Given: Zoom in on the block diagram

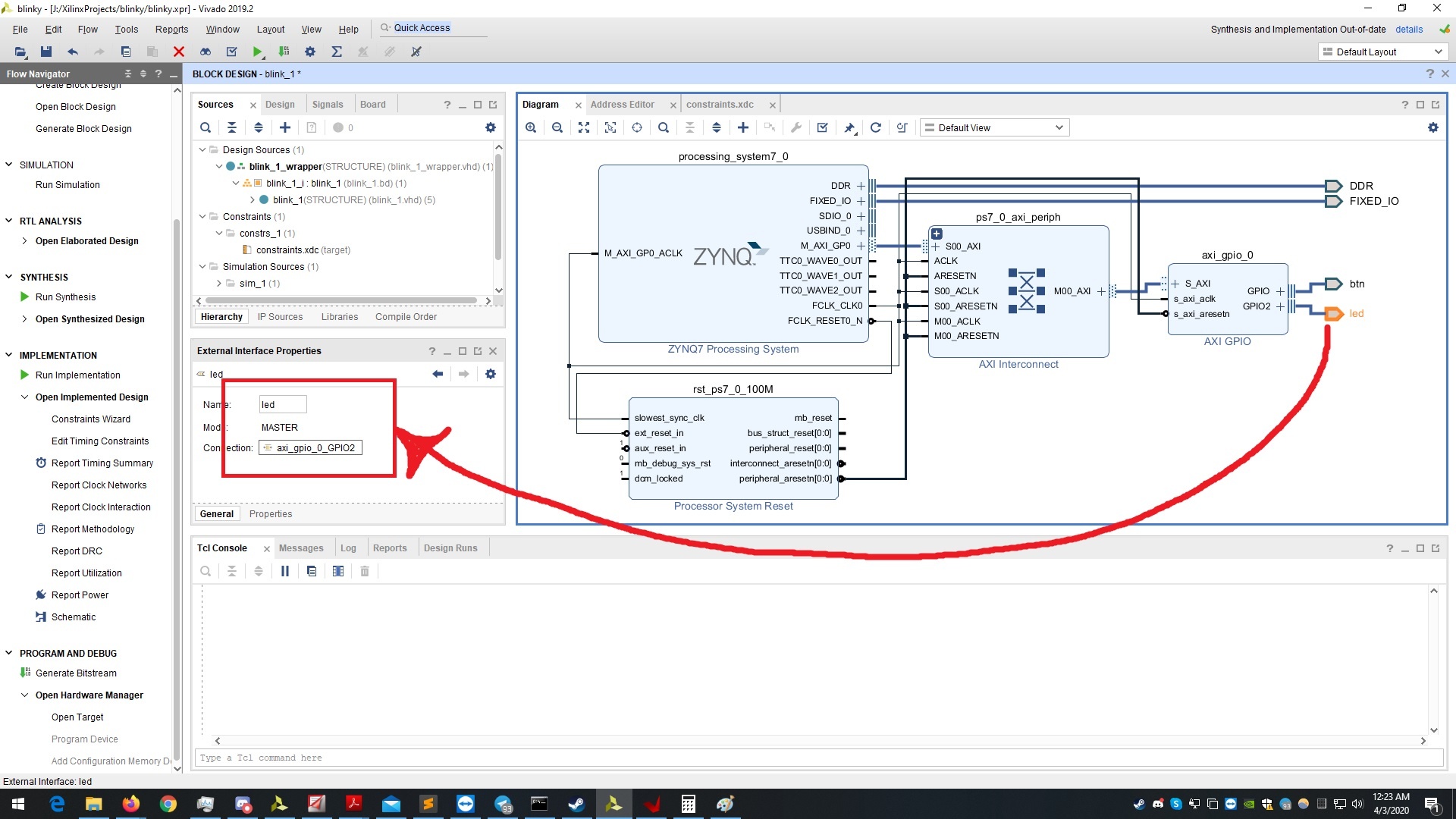Looking at the screenshot, I should pyautogui.click(x=531, y=127).
